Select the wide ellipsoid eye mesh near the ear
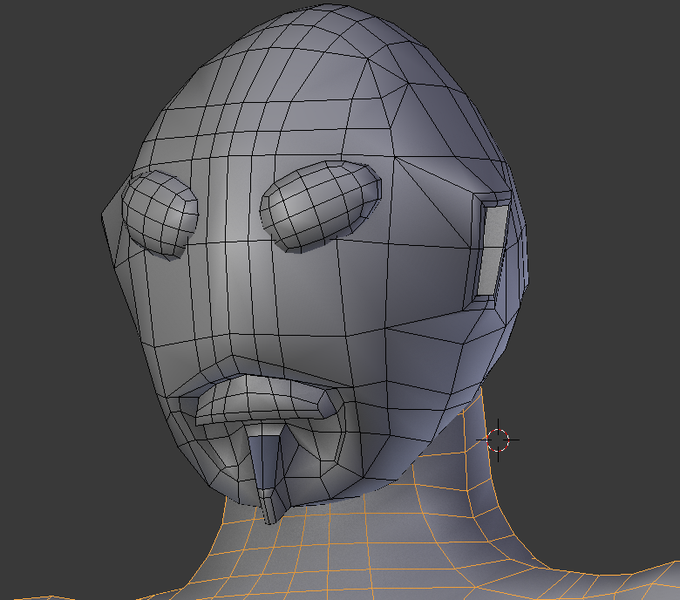680x600 pixels. click(x=320, y=206)
